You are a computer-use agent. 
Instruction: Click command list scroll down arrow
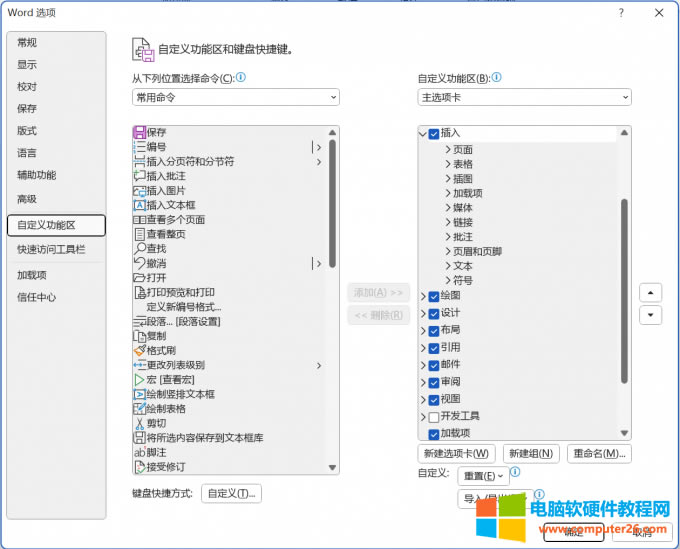tap(333, 467)
